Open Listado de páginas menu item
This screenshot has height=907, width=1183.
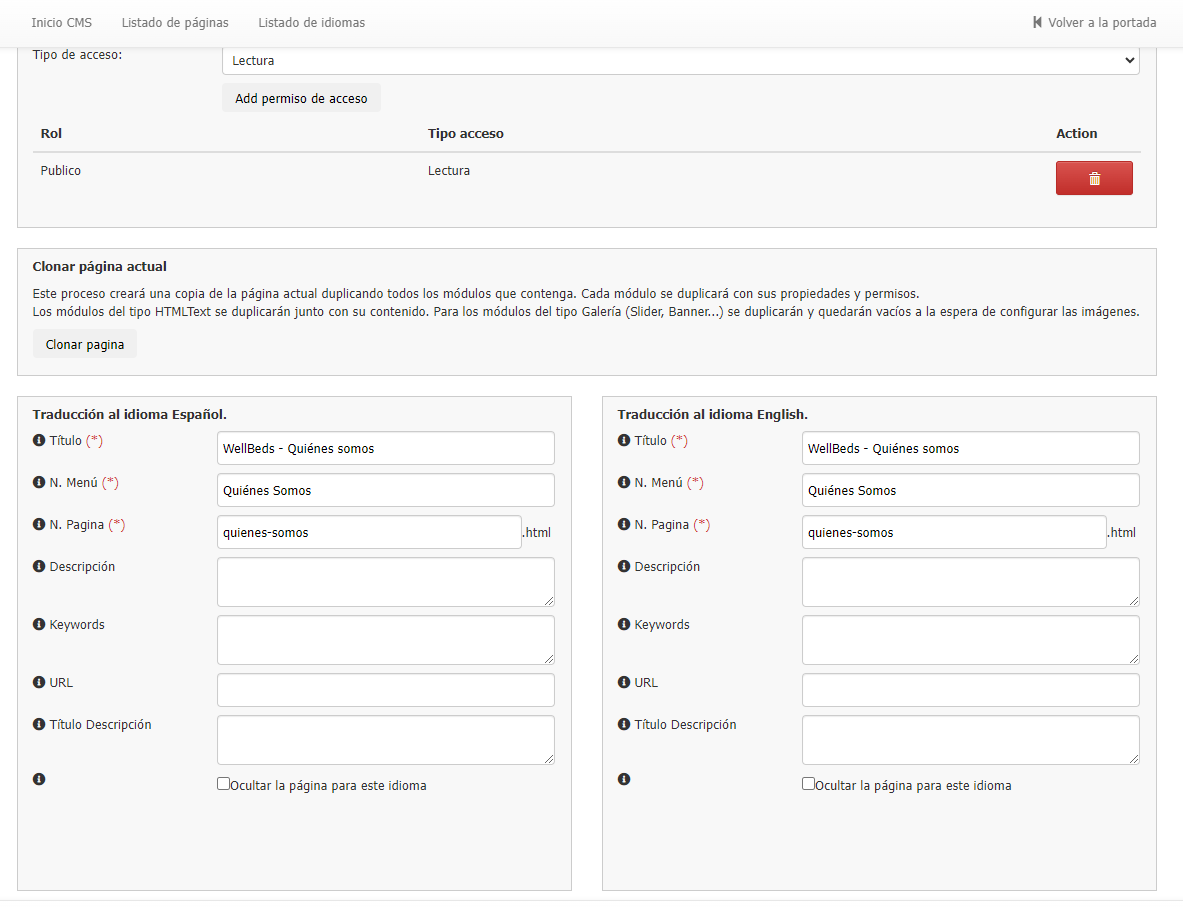[175, 23]
